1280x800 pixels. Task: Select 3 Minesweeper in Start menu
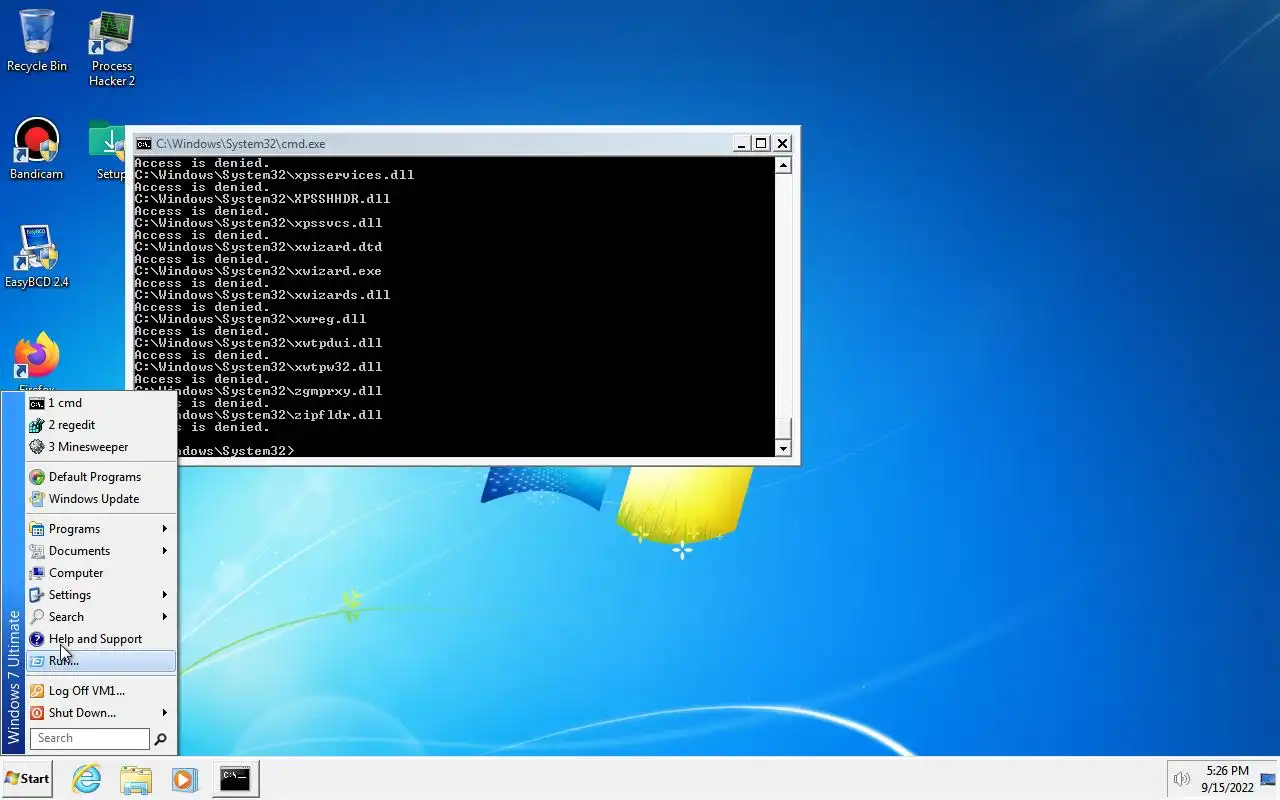pyautogui.click(x=101, y=447)
